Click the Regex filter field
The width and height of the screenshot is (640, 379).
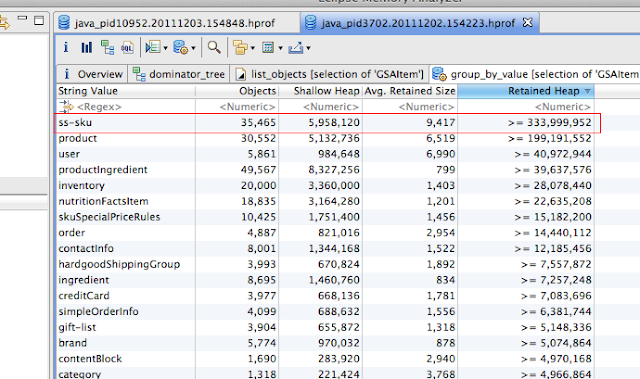[126, 107]
